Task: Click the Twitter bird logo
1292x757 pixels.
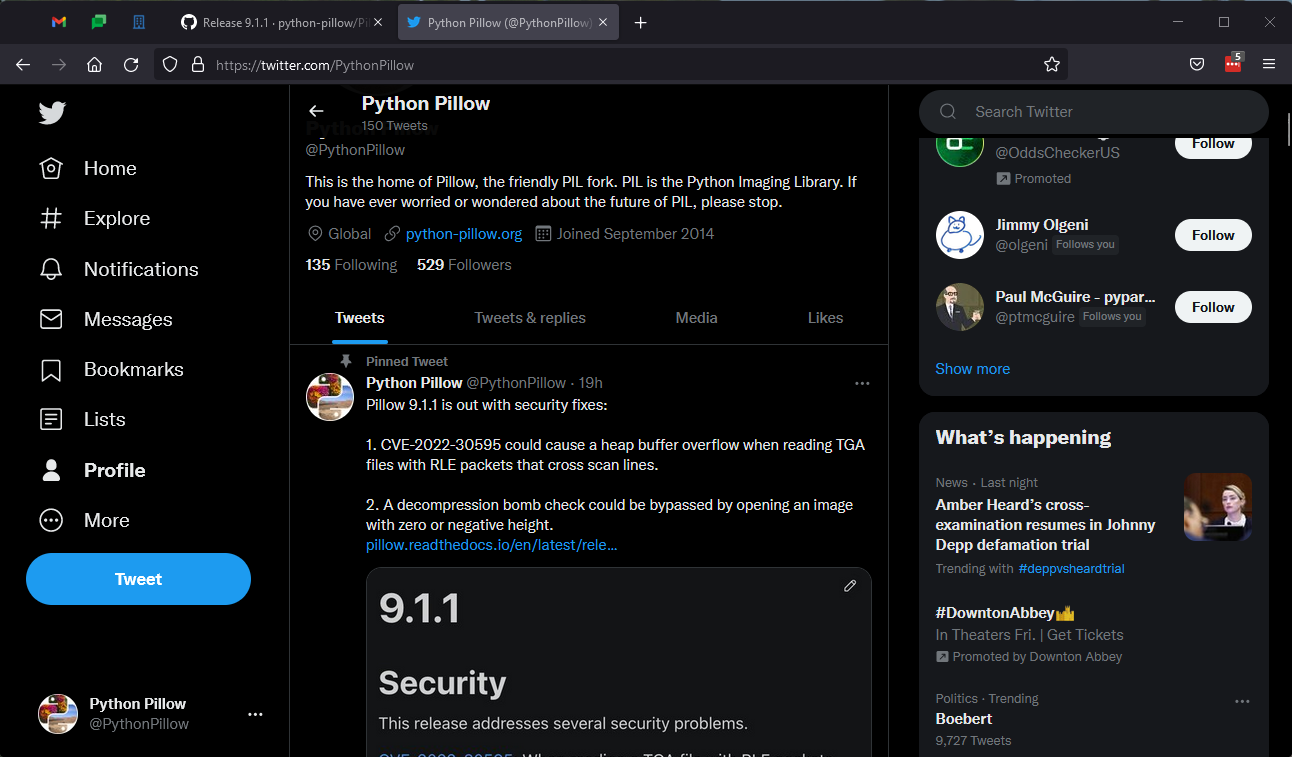Action: pos(51,113)
